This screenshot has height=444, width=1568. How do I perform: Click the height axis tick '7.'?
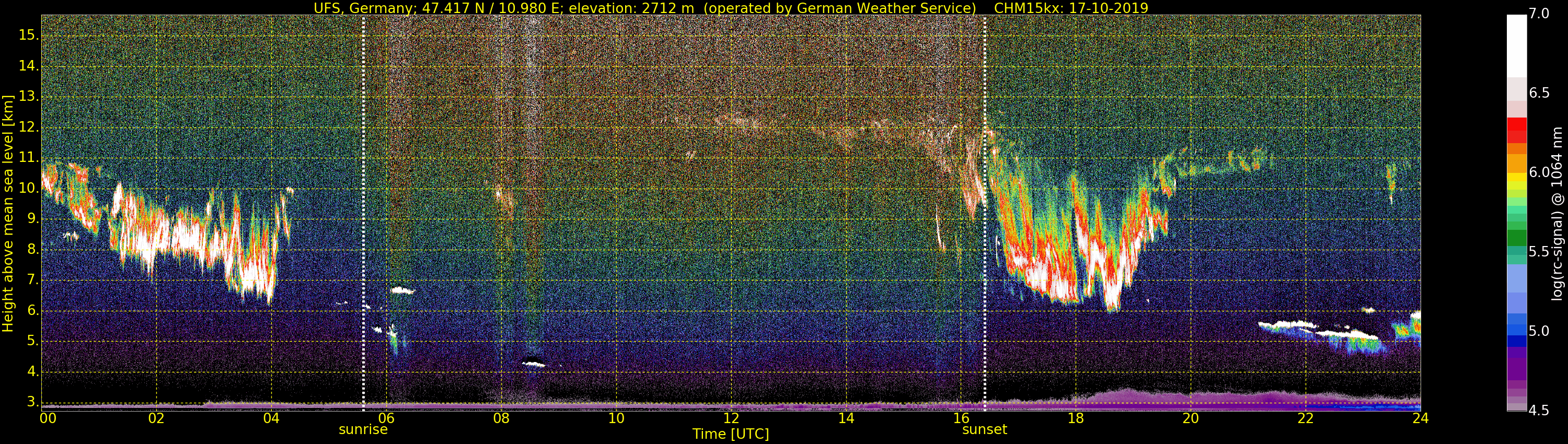pos(32,280)
